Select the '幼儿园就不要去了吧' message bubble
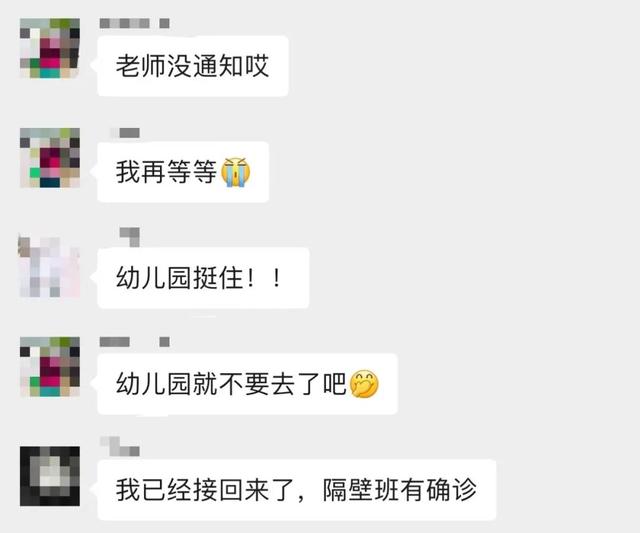 (247, 384)
